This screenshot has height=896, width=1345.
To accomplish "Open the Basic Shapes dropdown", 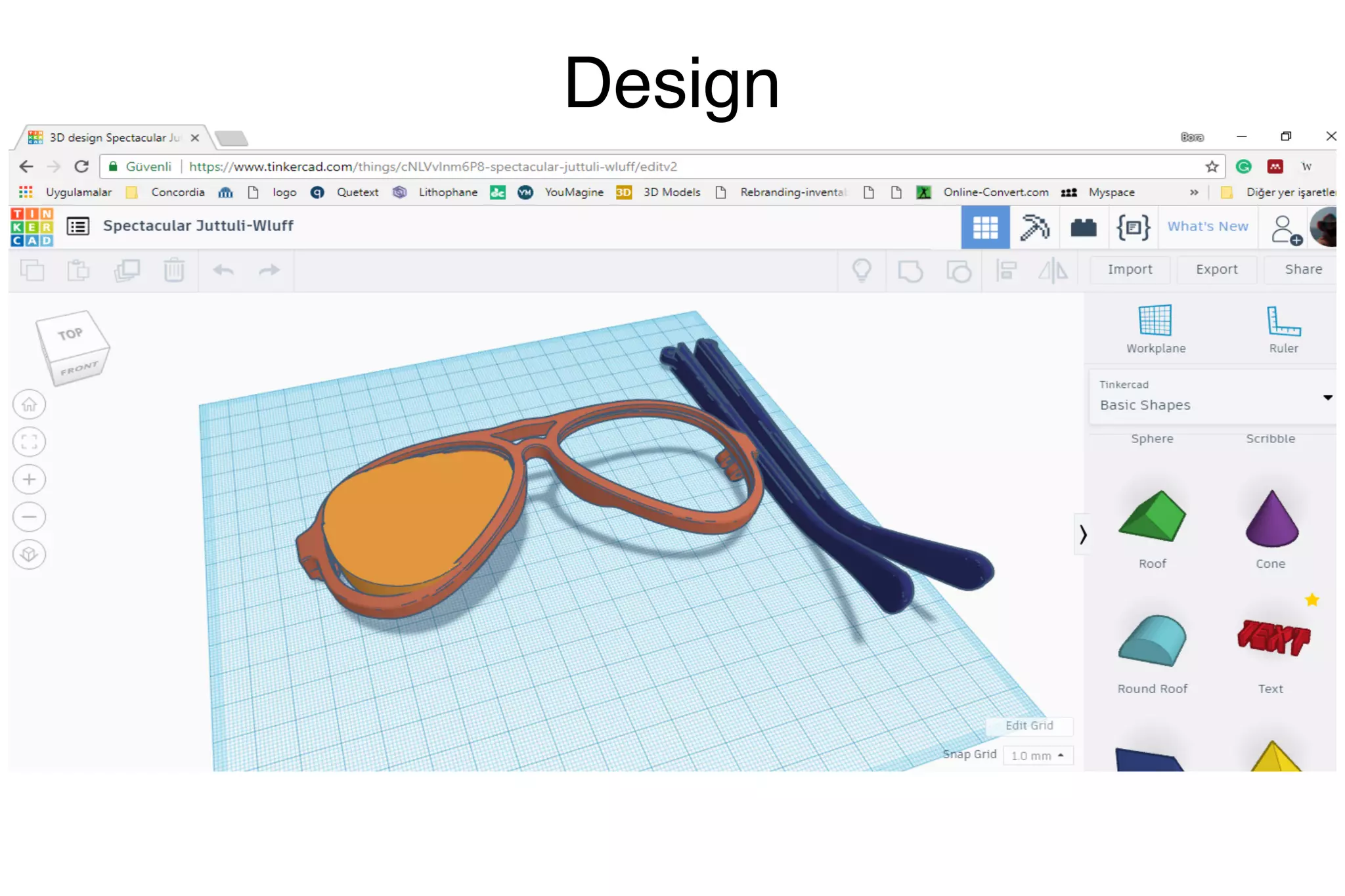I will (x=1212, y=397).
